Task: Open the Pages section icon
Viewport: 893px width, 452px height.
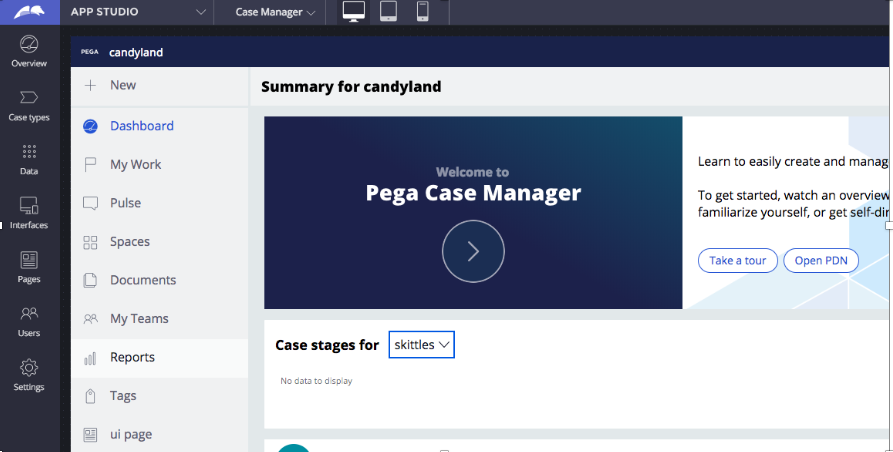Action: (29, 260)
